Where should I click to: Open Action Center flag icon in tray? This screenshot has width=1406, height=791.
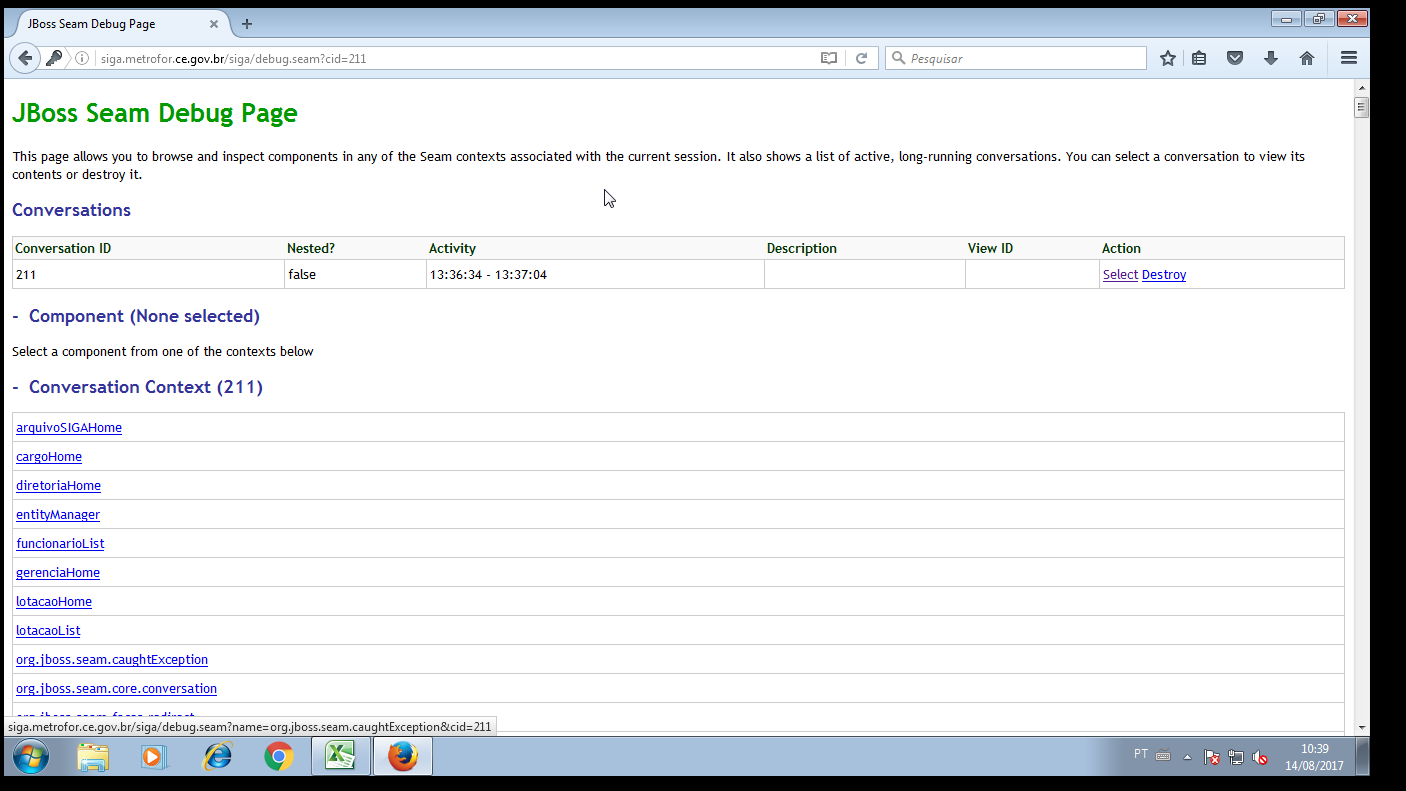click(x=1211, y=758)
